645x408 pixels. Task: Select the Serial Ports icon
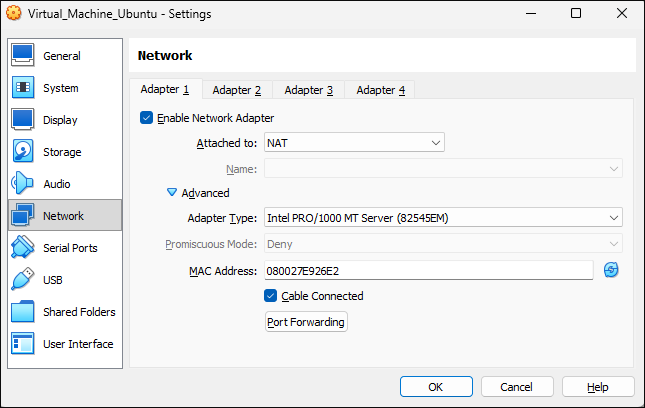coord(23,248)
